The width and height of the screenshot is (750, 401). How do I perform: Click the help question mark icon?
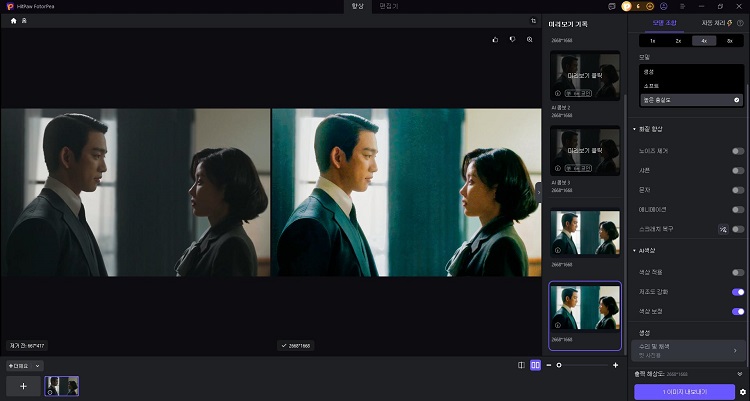coord(740,23)
